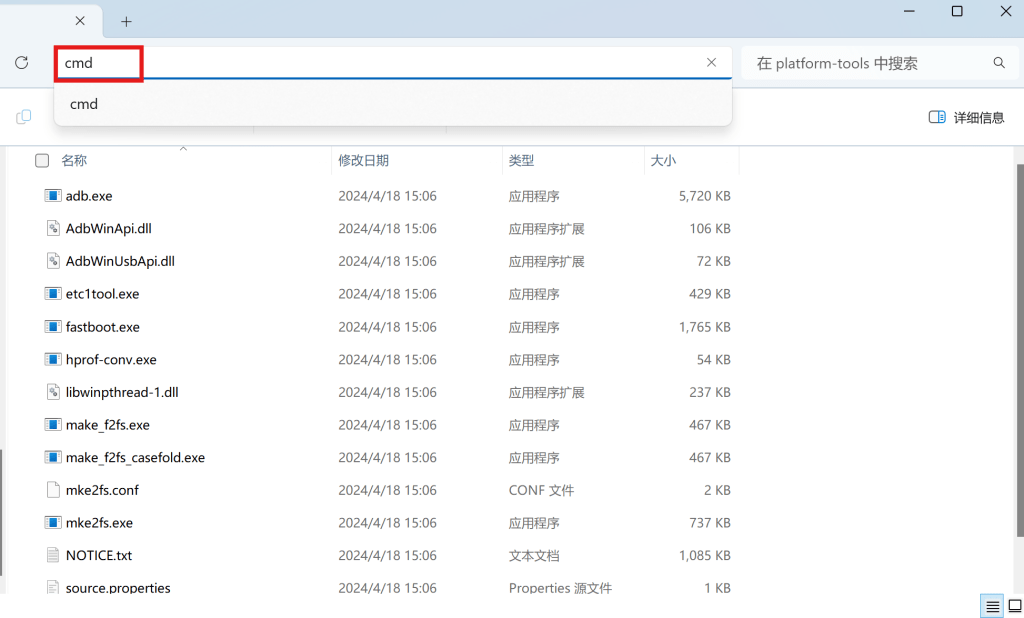This screenshot has width=1024, height=618.
Task: Click the refresh icon beside address bar
Action: coord(22,63)
